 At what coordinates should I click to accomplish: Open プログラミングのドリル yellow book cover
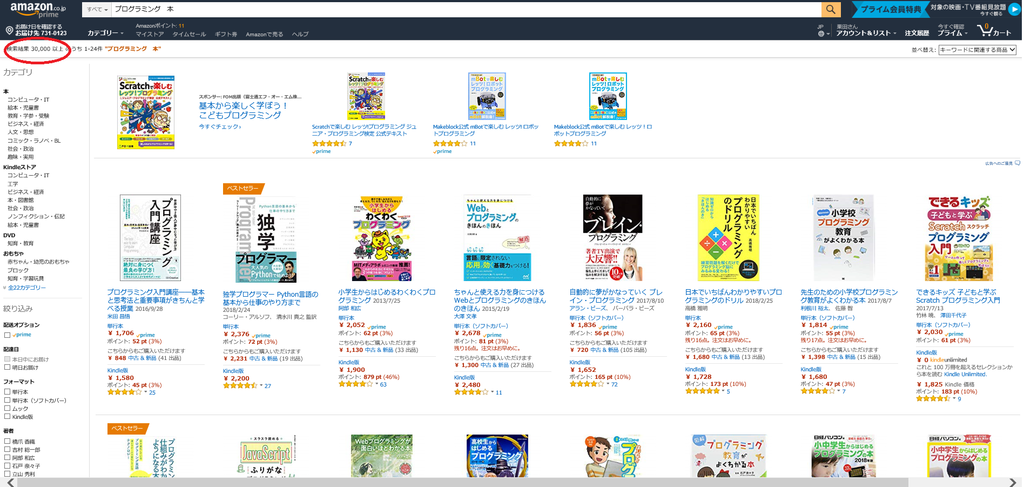(x=728, y=238)
